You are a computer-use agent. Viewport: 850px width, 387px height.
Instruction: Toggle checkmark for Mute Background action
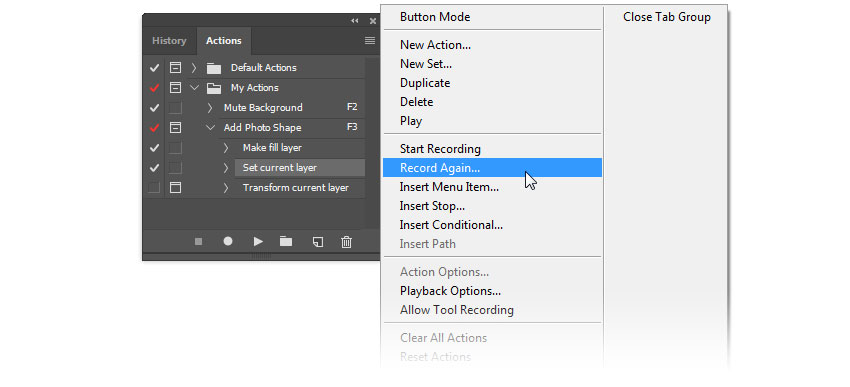tap(154, 108)
